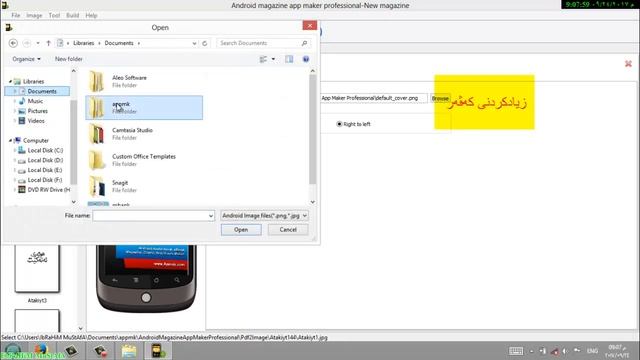Open the Organize dropdown
Viewport: 640px width, 360px height.
(x=27, y=59)
